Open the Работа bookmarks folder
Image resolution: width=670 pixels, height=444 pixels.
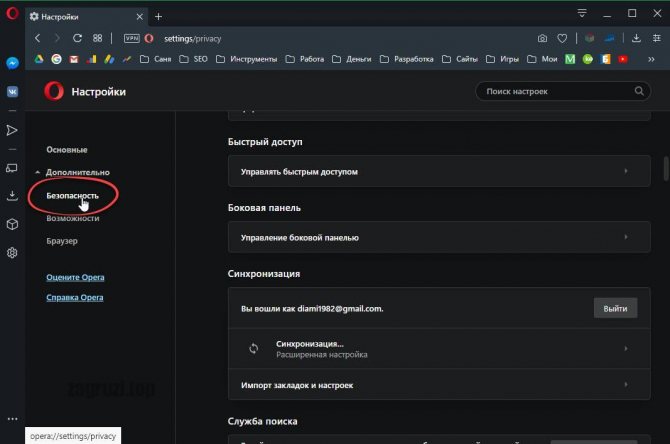[x=304, y=59]
